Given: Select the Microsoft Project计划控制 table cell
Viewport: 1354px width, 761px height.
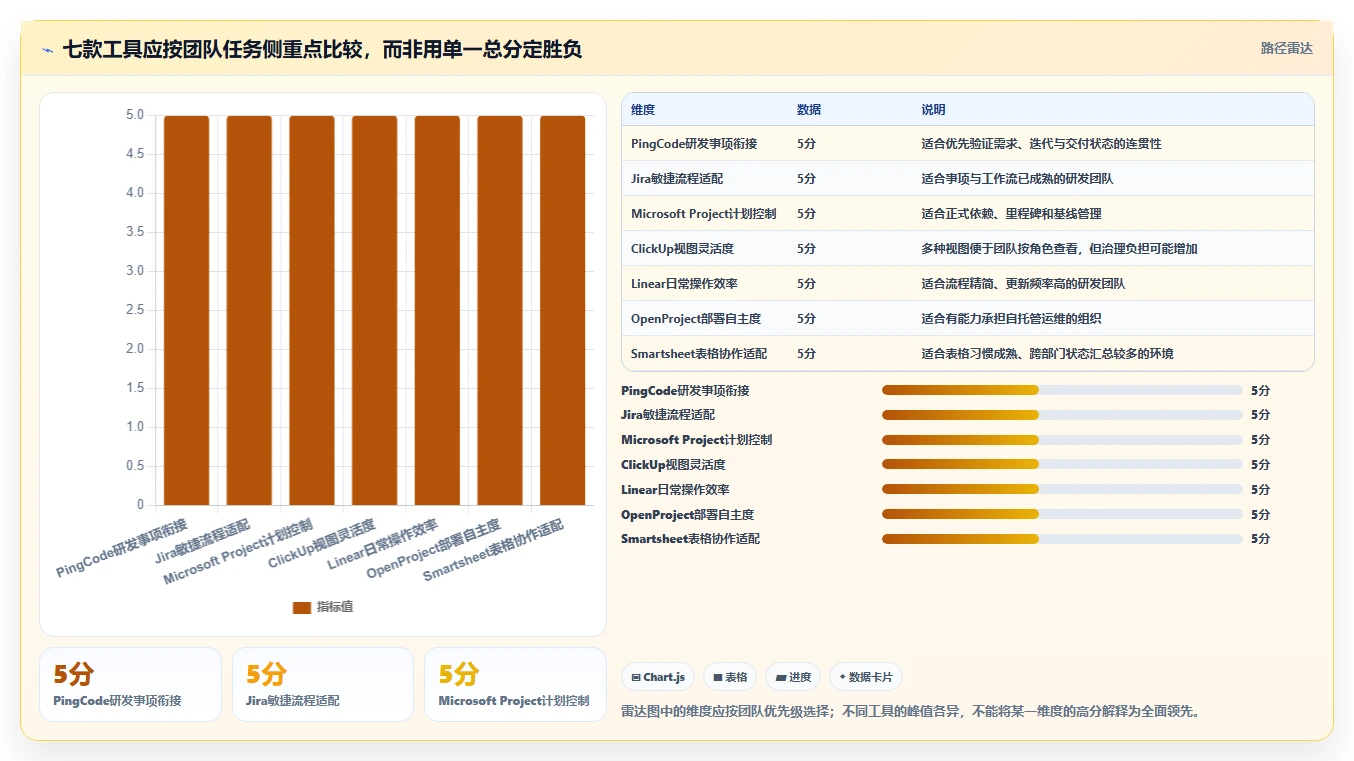Looking at the screenshot, I should [x=704, y=214].
